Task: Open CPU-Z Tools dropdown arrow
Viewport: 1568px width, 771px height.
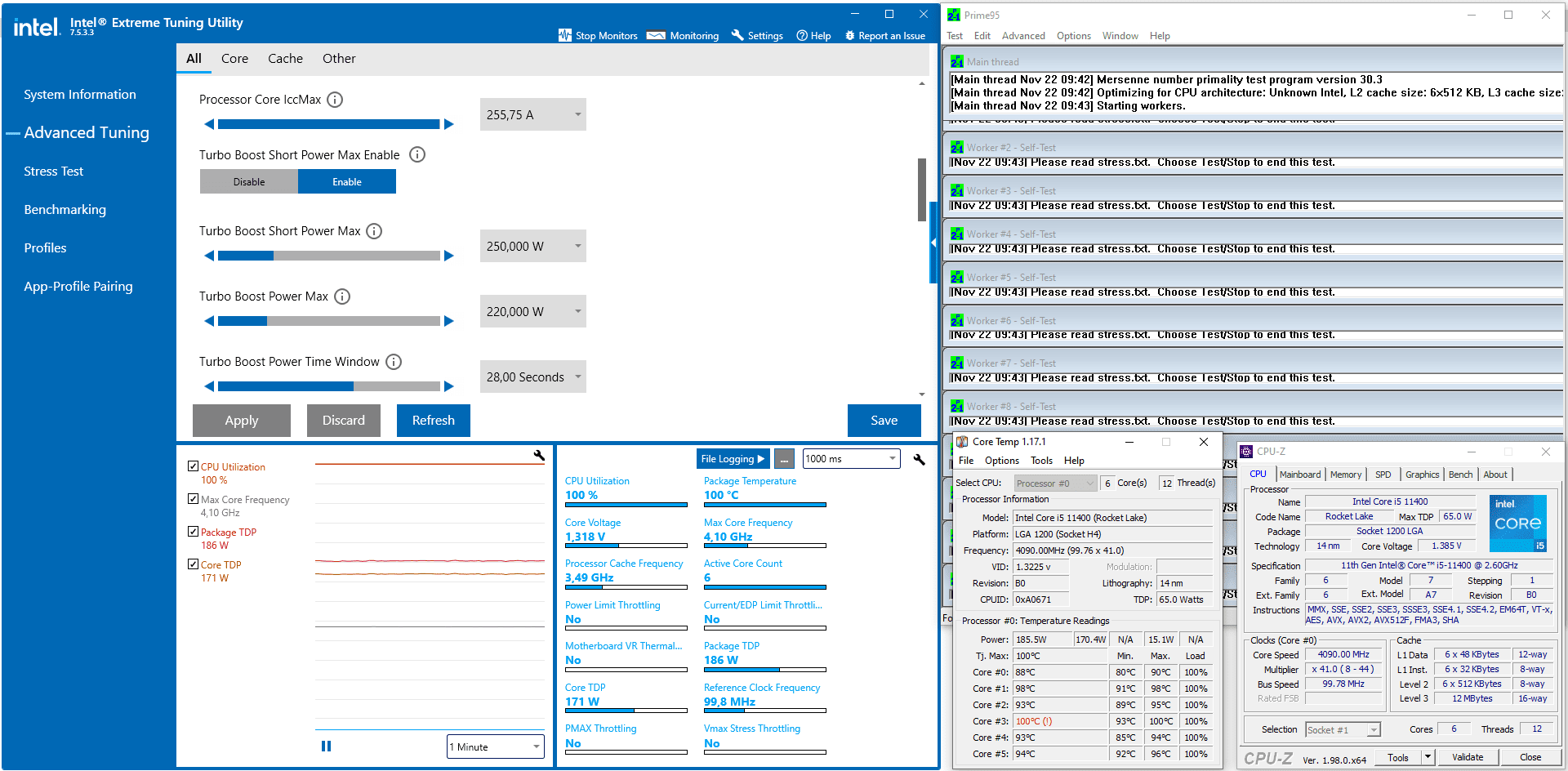Action: 1428,757
